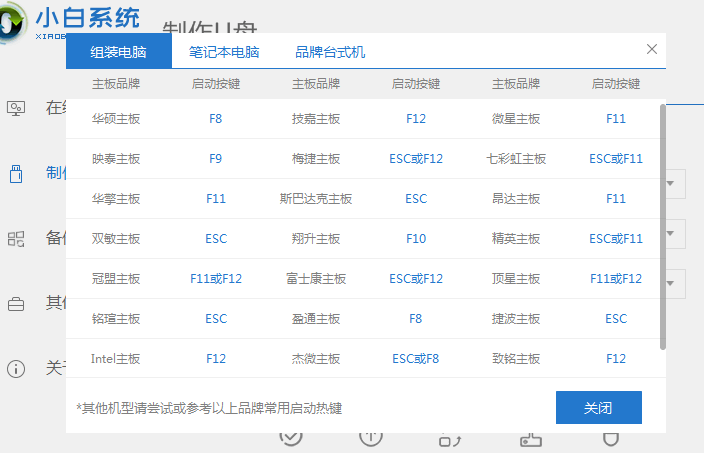
Task: Click the 富士康主板 cell
Action: tap(316, 279)
